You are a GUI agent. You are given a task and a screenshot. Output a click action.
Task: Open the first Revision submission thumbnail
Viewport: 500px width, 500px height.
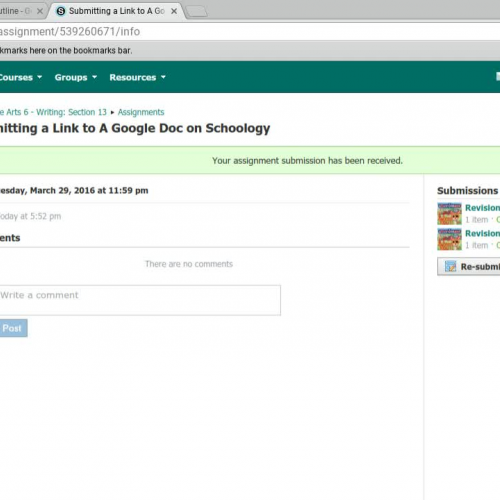coord(449,214)
